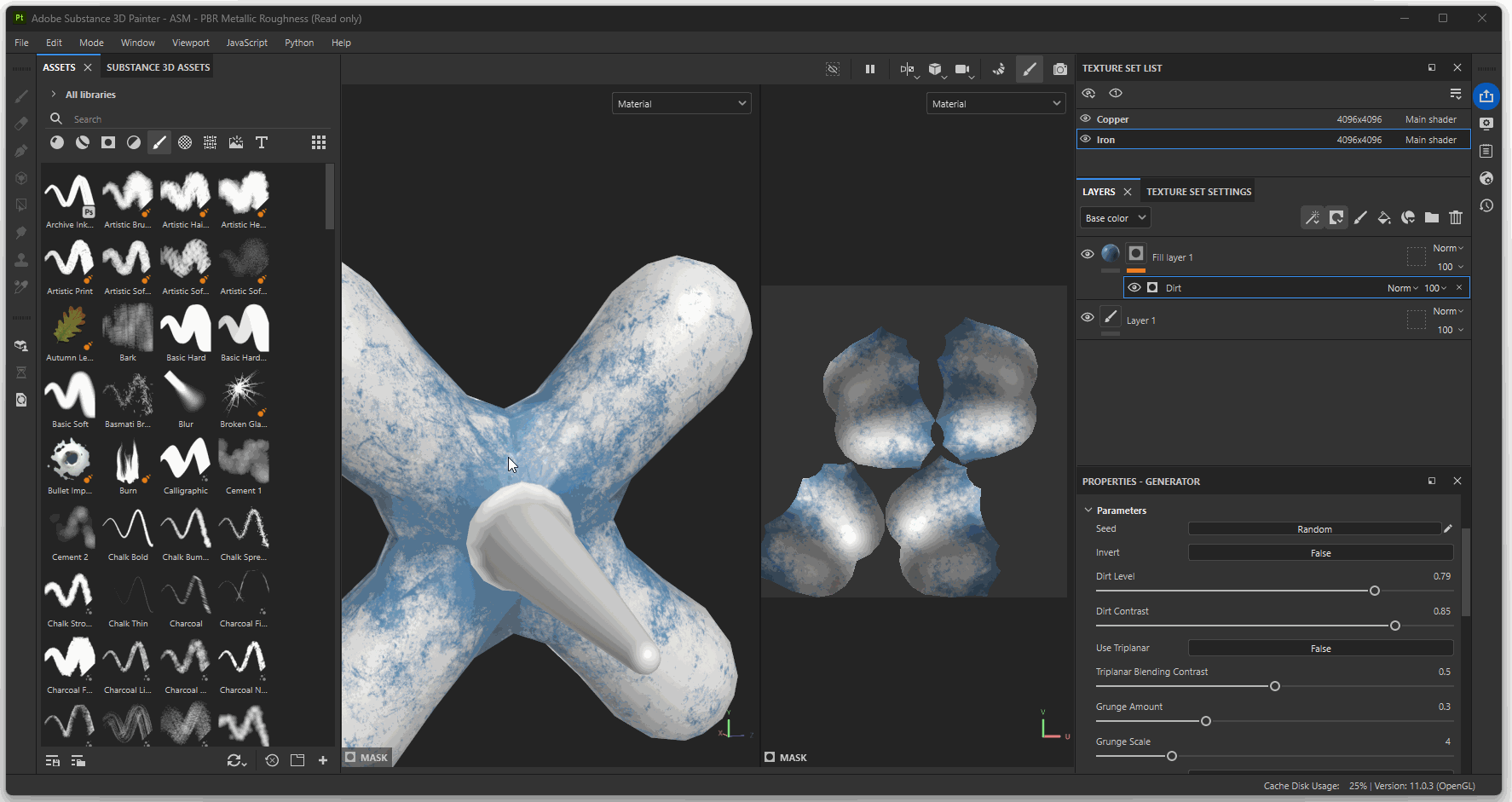Image resolution: width=1512 pixels, height=802 pixels.
Task: Open the Viewport menu
Action: coord(190,43)
